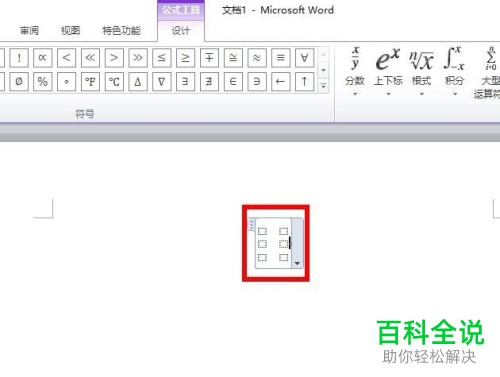The width and height of the screenshot is (500, 377).
Task: Go to next row of symbol gallery
Action: coord(323,70)
